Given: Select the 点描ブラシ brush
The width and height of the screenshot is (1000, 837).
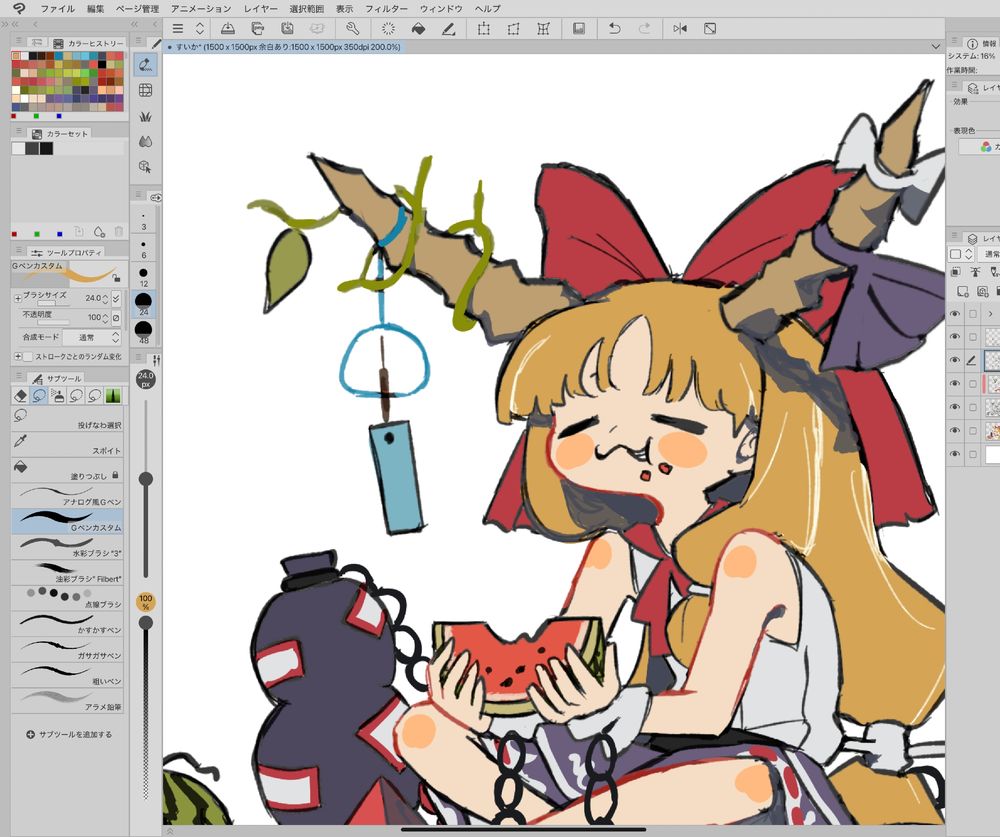Looking at the screenshot, I should click(x=67, y=598).
